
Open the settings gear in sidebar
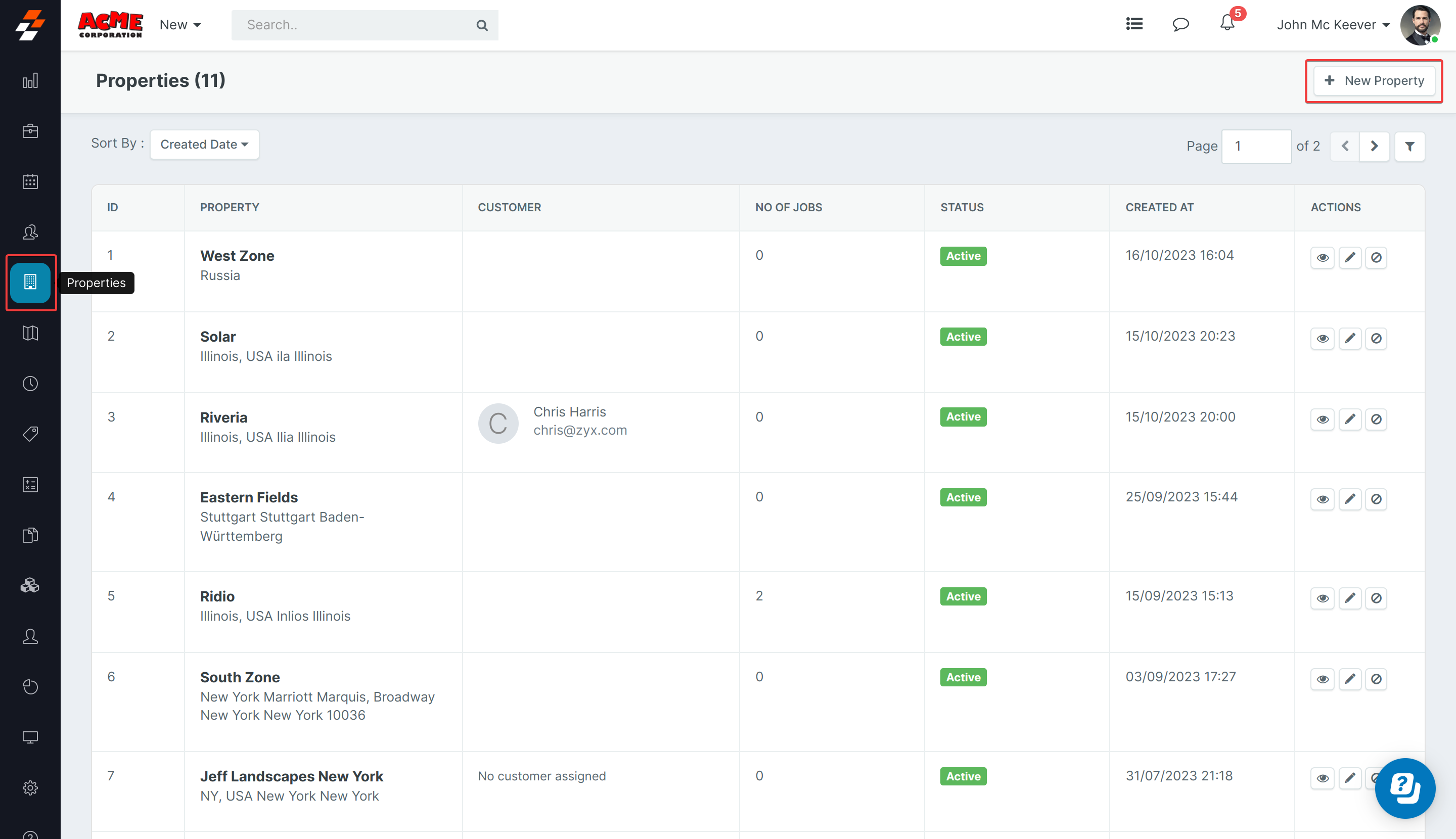pyautogui.click(x=30, y=788)
